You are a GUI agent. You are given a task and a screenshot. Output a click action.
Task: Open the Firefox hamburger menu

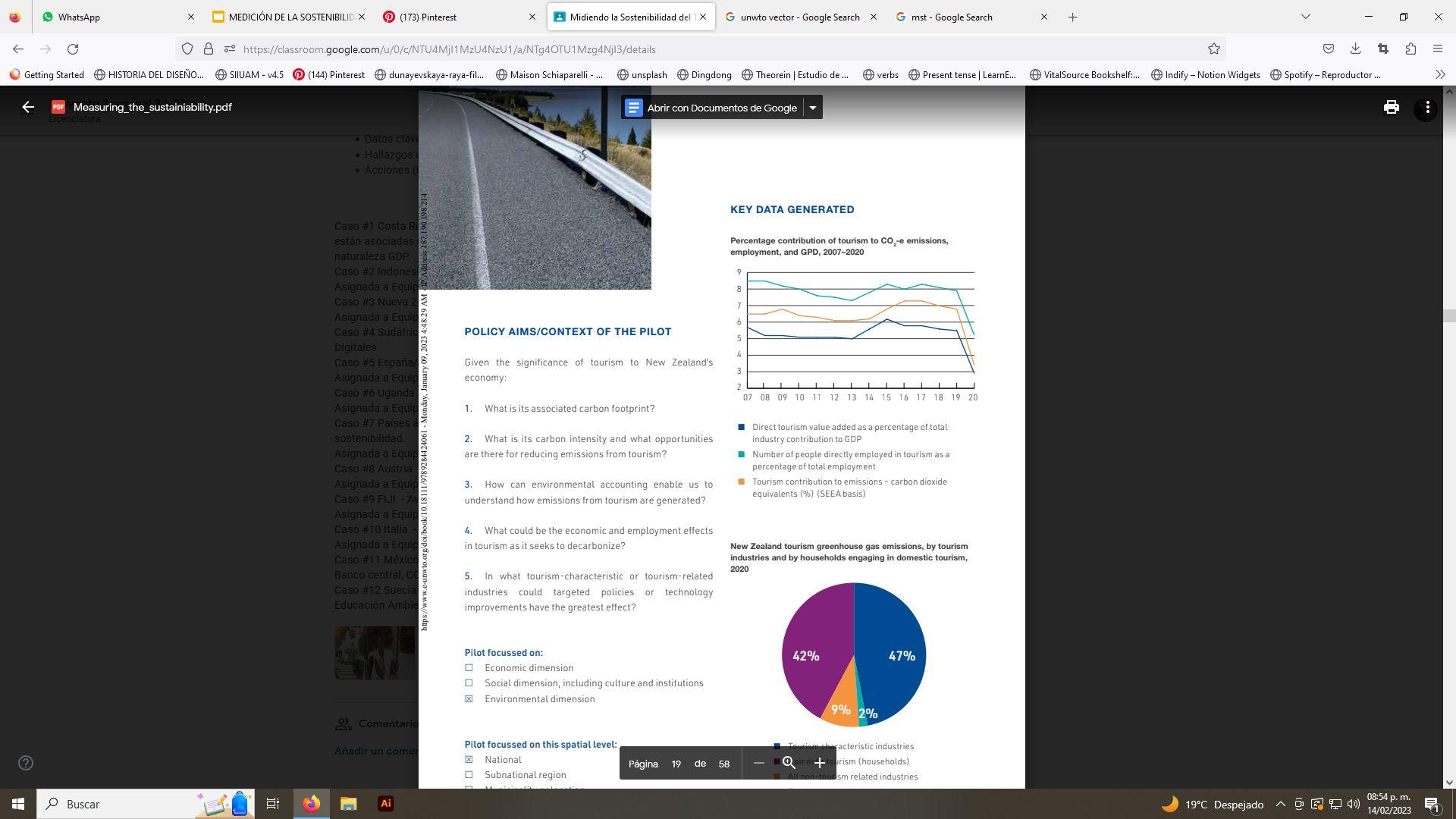click(x=1437, y=49)
